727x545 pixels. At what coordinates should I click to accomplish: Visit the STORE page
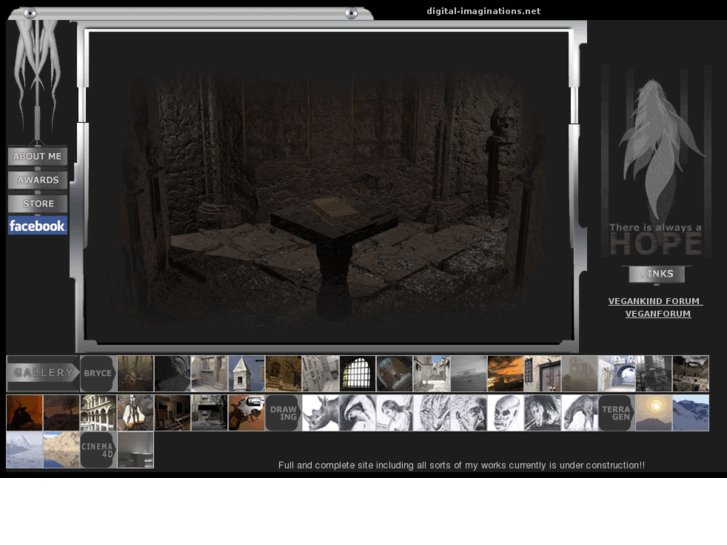(38, 204)
